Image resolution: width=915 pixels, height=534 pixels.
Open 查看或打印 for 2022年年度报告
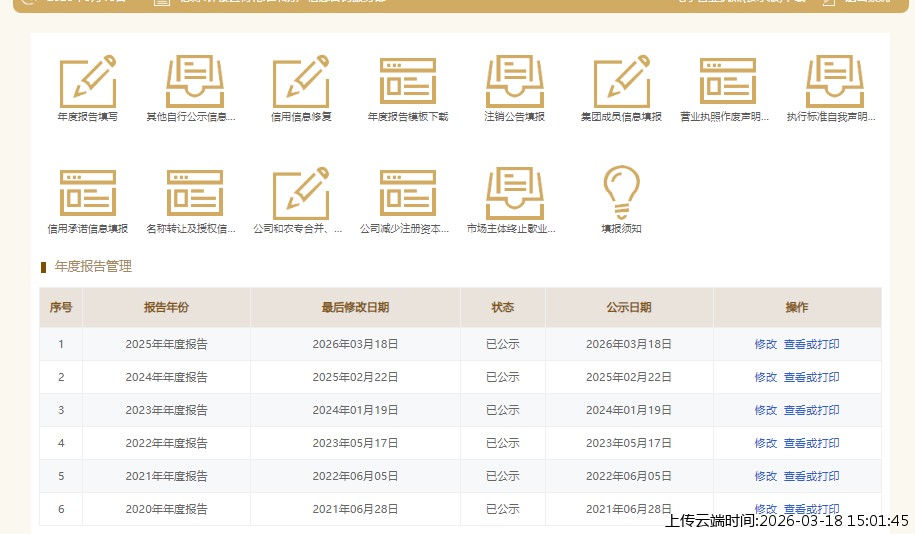click(811, 443)
